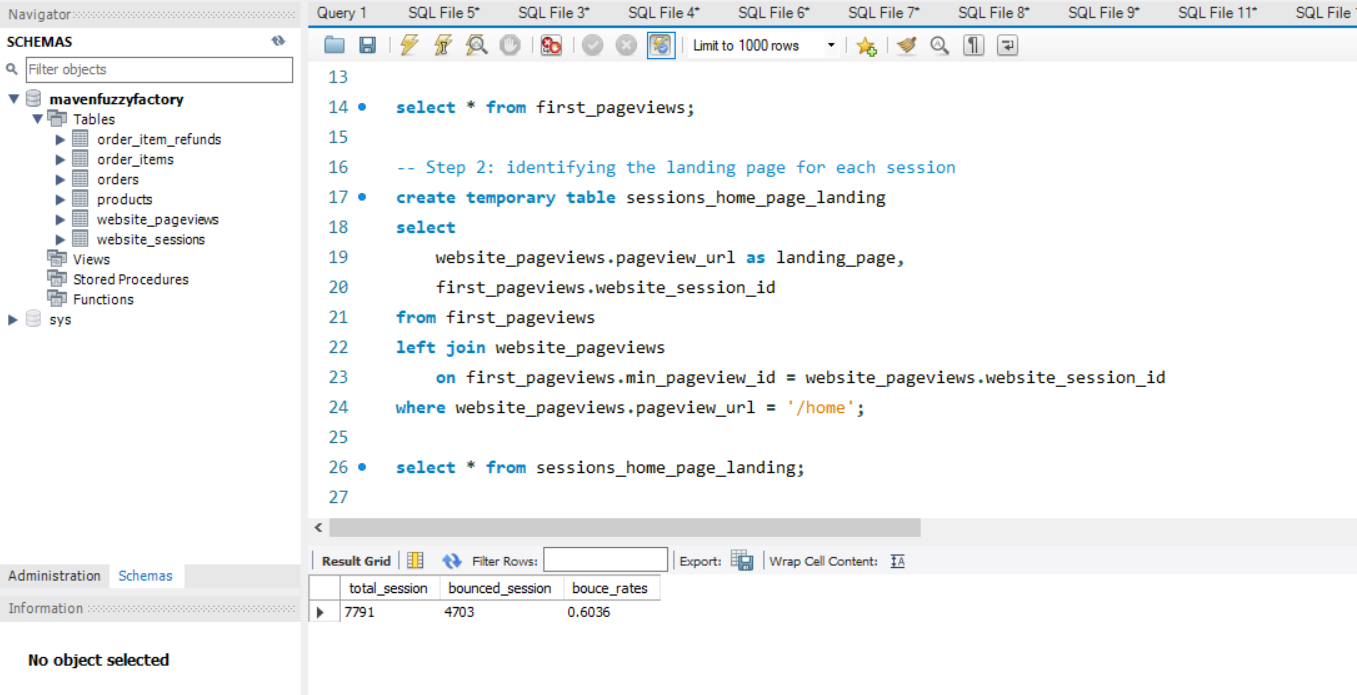This screenshot has height=695, width=1357.
Task: Focus the Filter Rows input field
Action: tap(605, 560)
